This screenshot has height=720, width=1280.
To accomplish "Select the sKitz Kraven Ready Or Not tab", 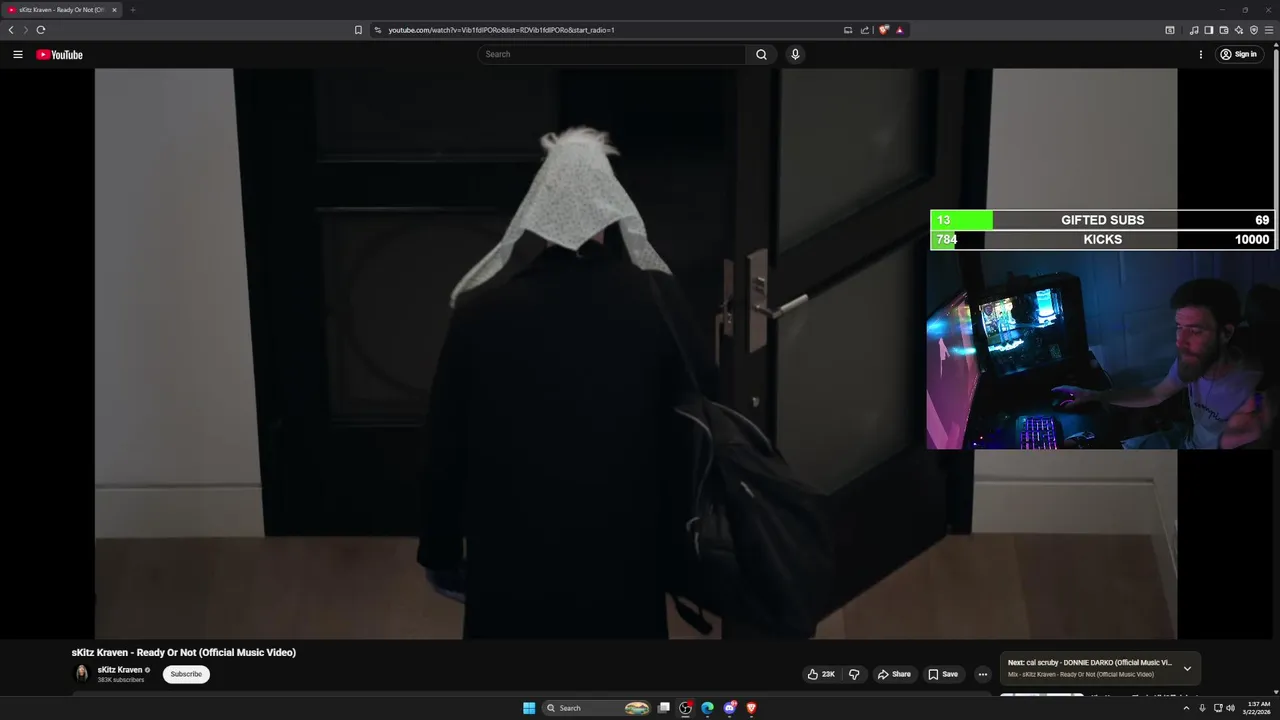I will [x=60, y=10].
